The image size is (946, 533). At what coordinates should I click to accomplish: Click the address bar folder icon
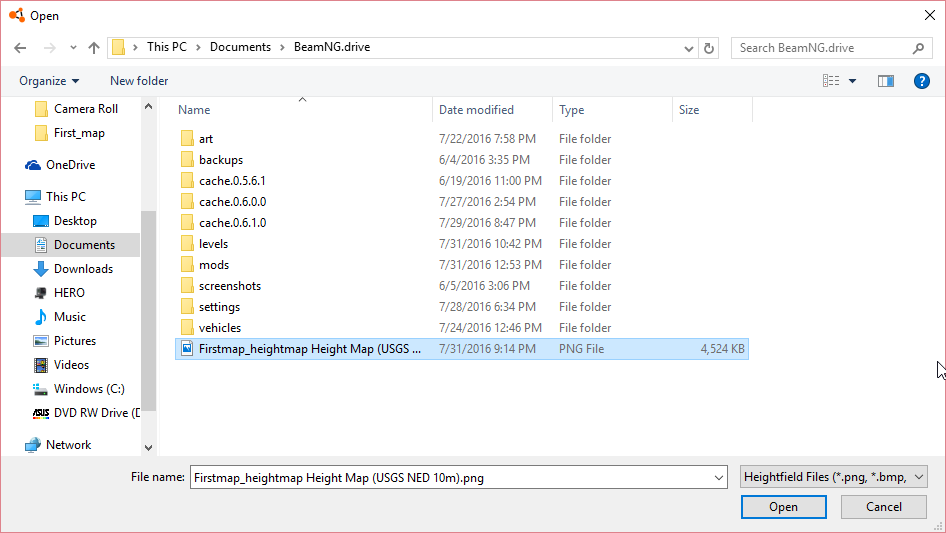pyautogui.click(x=119, y=47)
